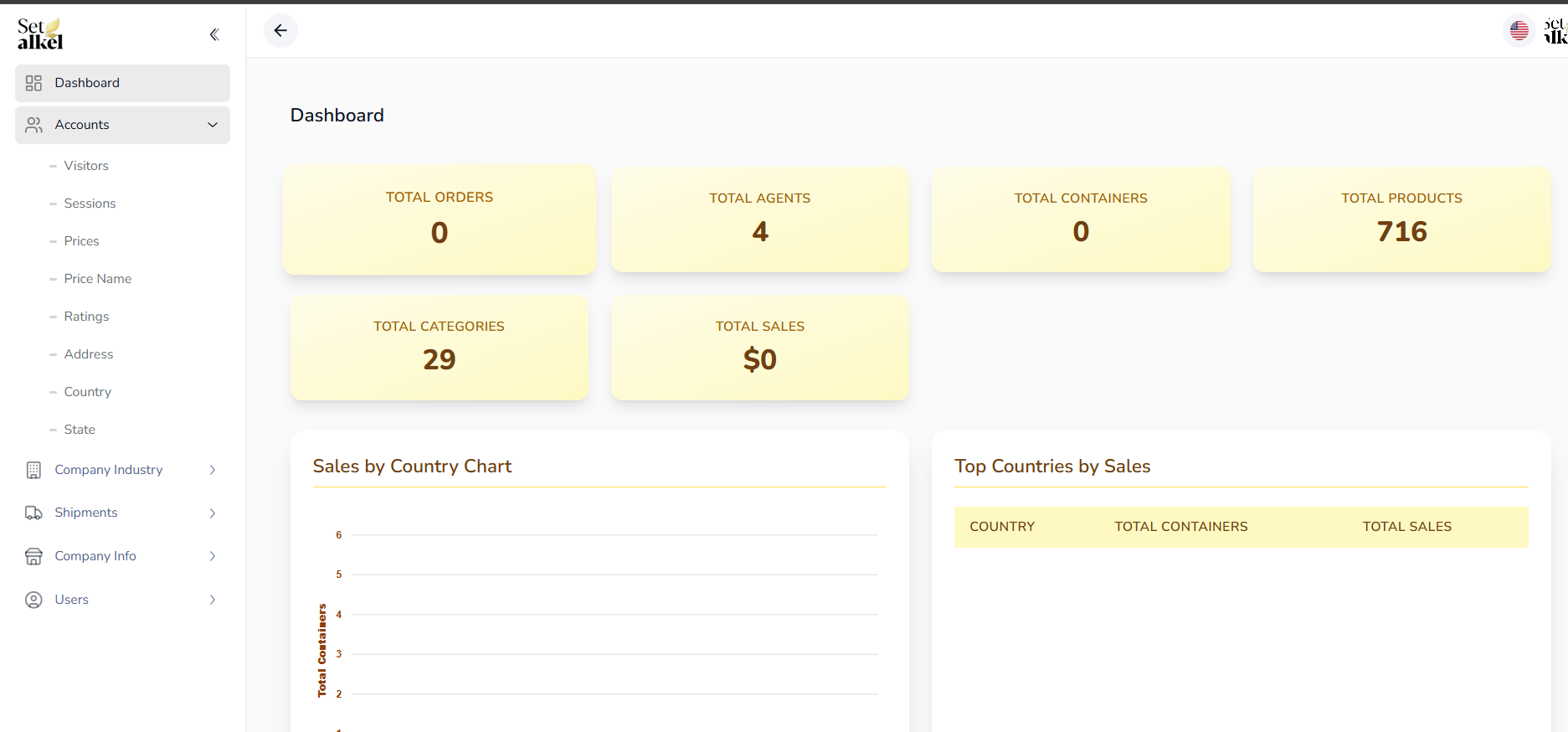Open Visitors under Accounts
The image size is (1568, 732).
coord(86,166)
